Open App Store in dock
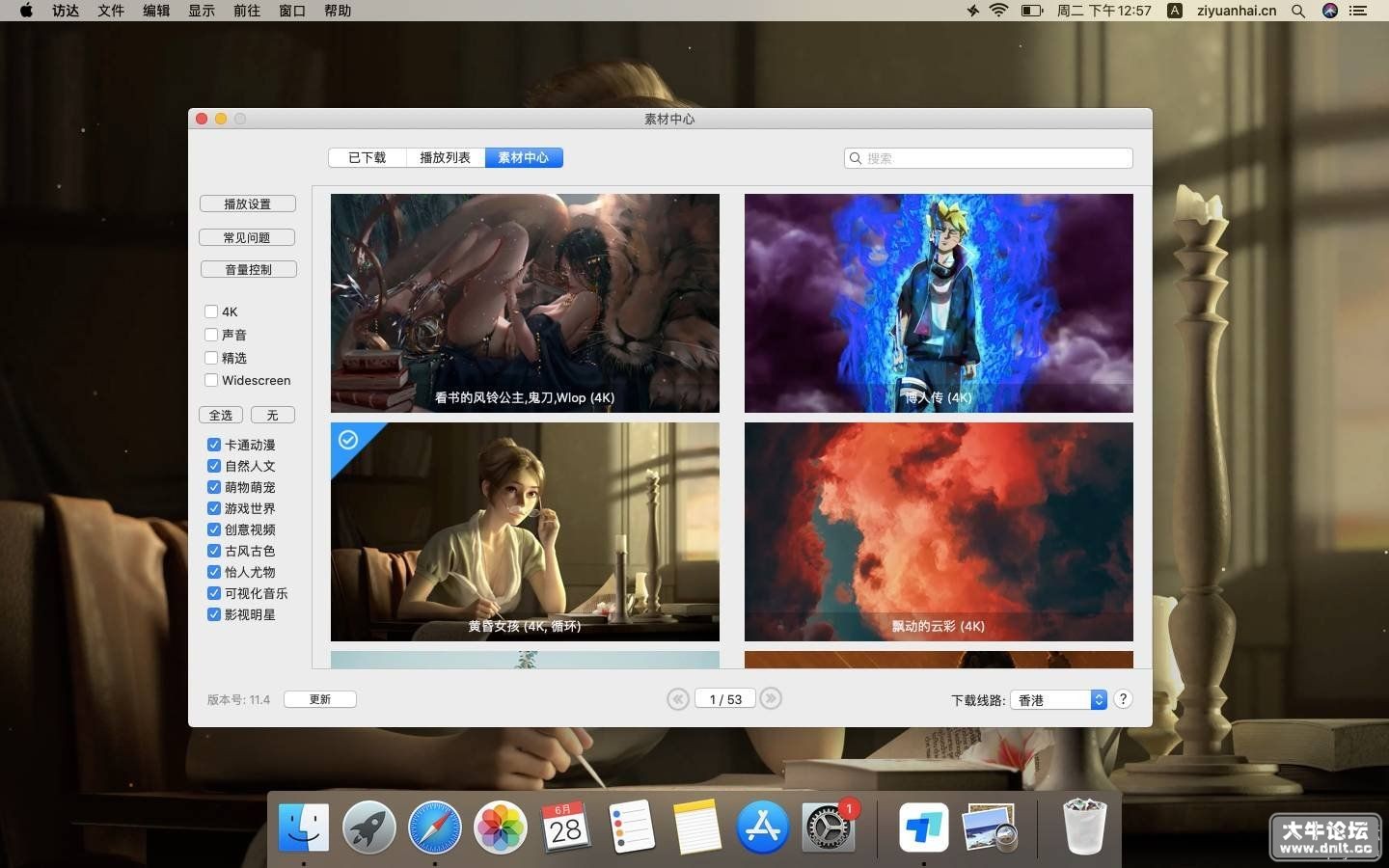1389x868 pixels. pos(763,827)
